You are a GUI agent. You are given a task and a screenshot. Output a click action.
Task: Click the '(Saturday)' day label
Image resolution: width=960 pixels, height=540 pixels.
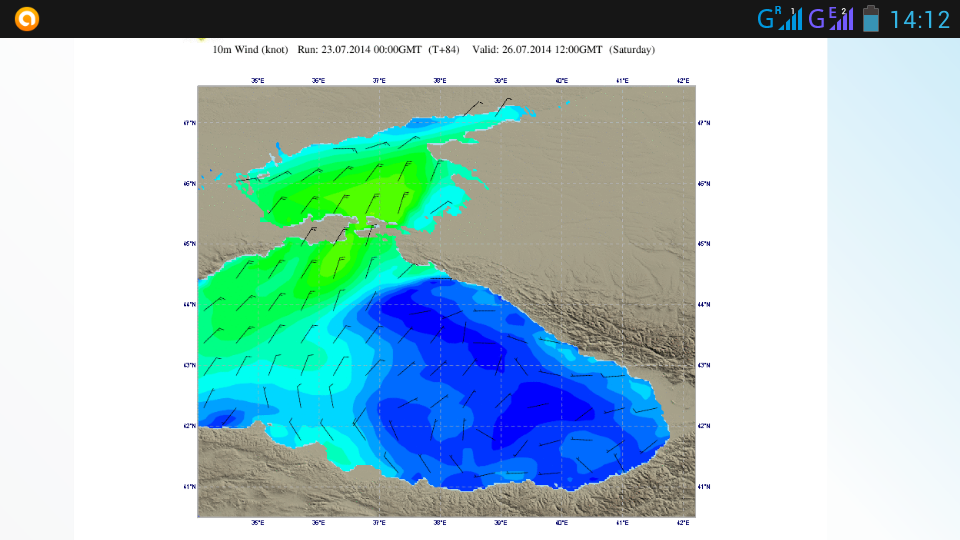click(632, 50)
